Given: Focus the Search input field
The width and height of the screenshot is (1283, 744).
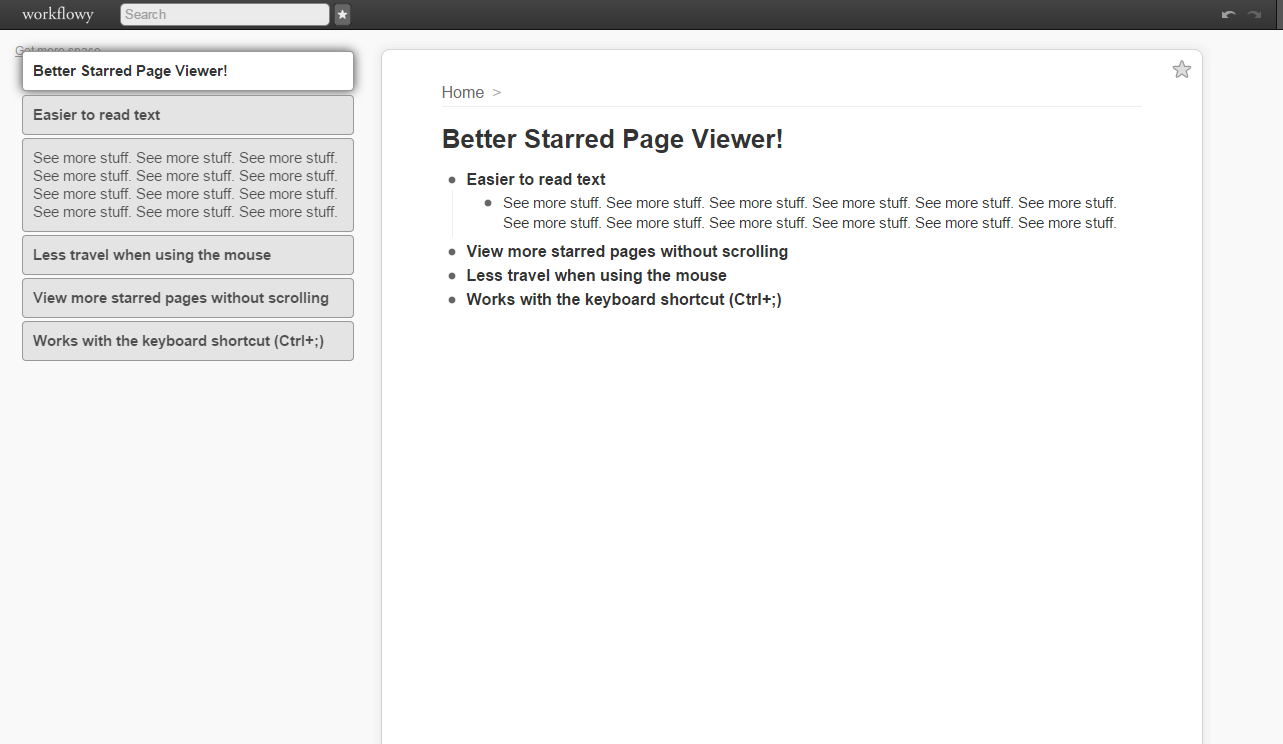Looking at the screenshot, I should click(x=225, y=14).
